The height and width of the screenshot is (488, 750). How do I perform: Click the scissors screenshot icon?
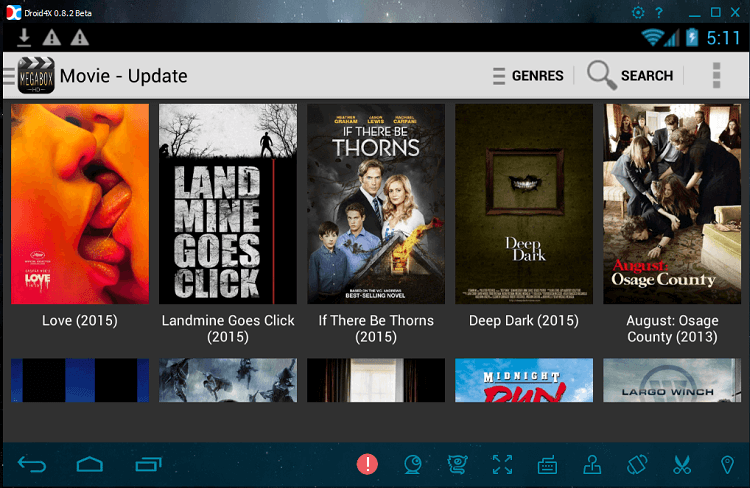point(682,465)
